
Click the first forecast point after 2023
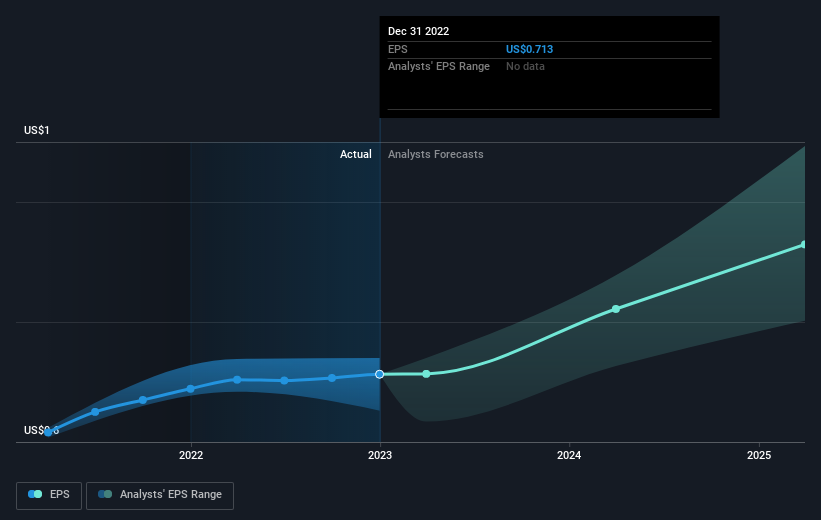(426, 374)
